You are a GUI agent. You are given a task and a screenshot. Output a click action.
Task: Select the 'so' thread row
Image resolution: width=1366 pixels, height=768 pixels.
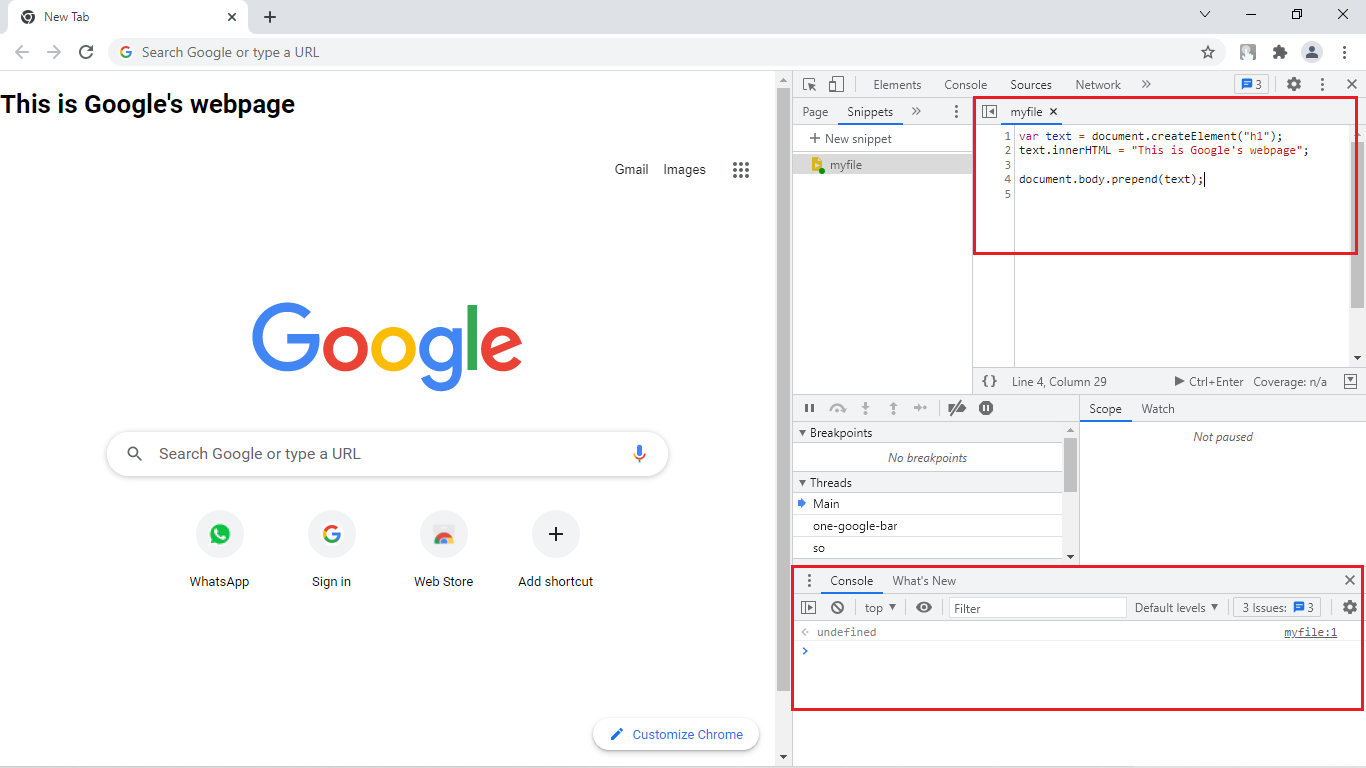928,548
